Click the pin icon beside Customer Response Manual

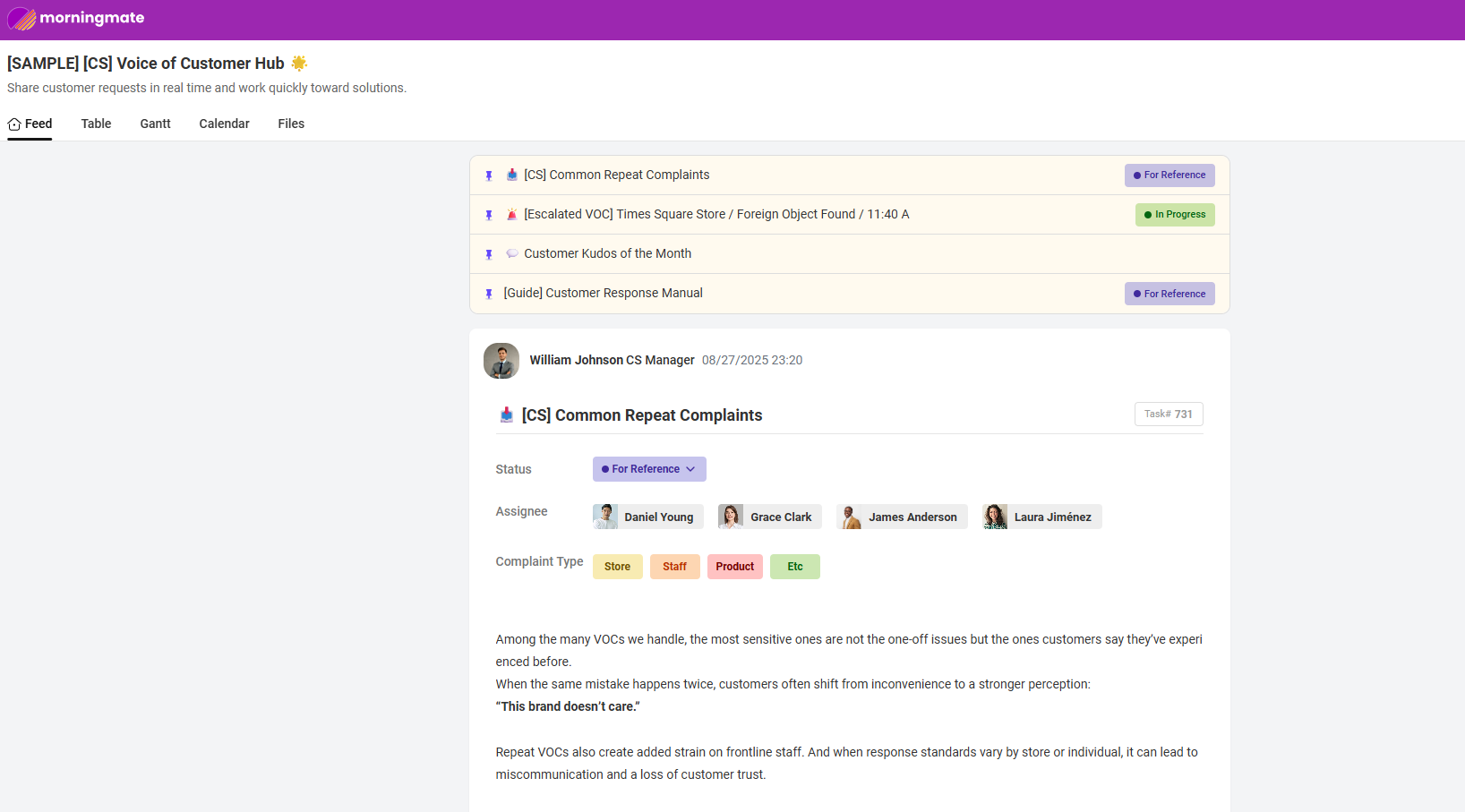point(489,294)
